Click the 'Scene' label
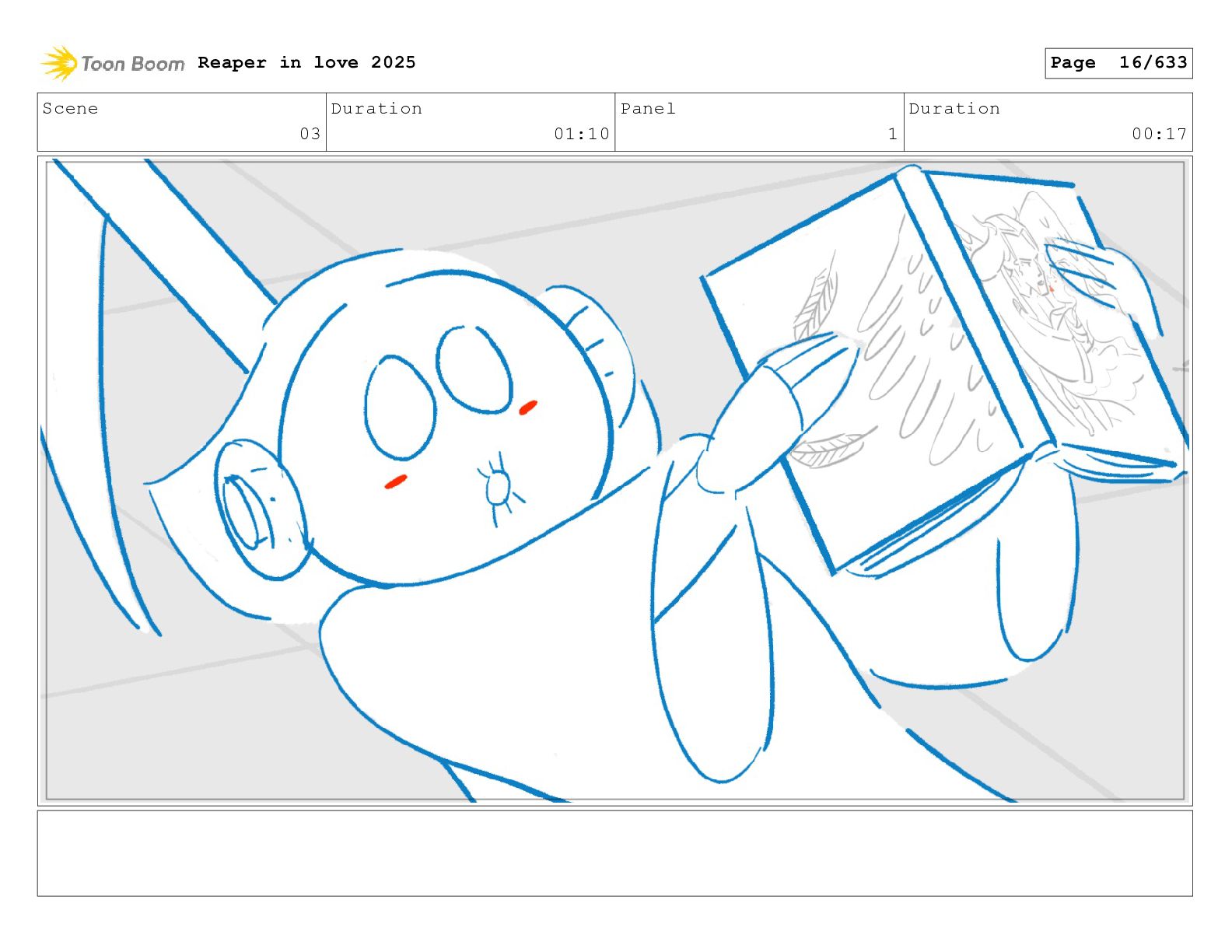 (70, 108)
